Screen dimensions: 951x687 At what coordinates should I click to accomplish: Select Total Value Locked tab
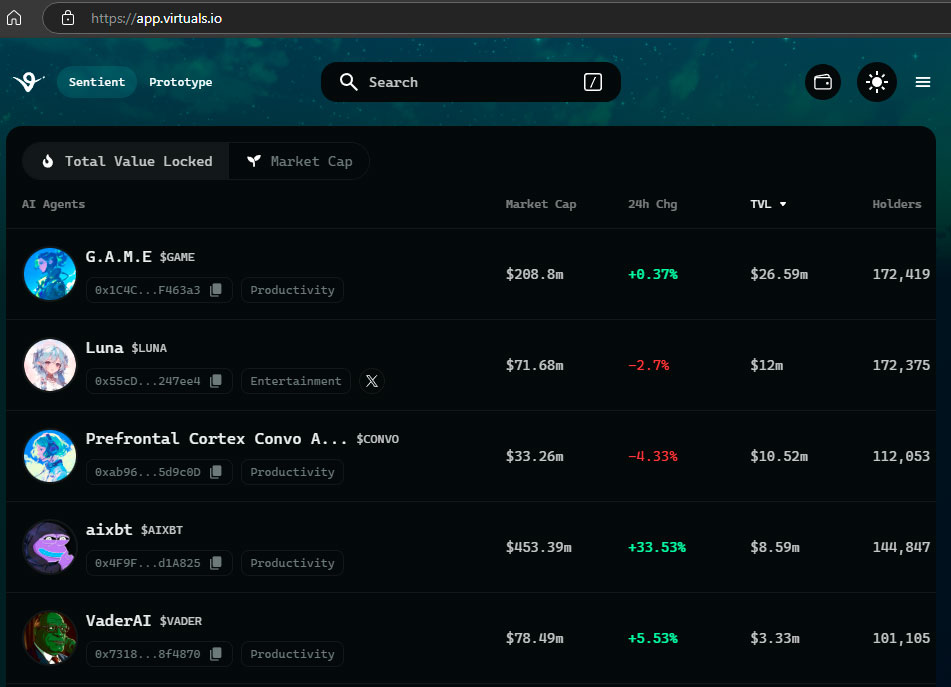pyautogui.click(x=126, y=161)
